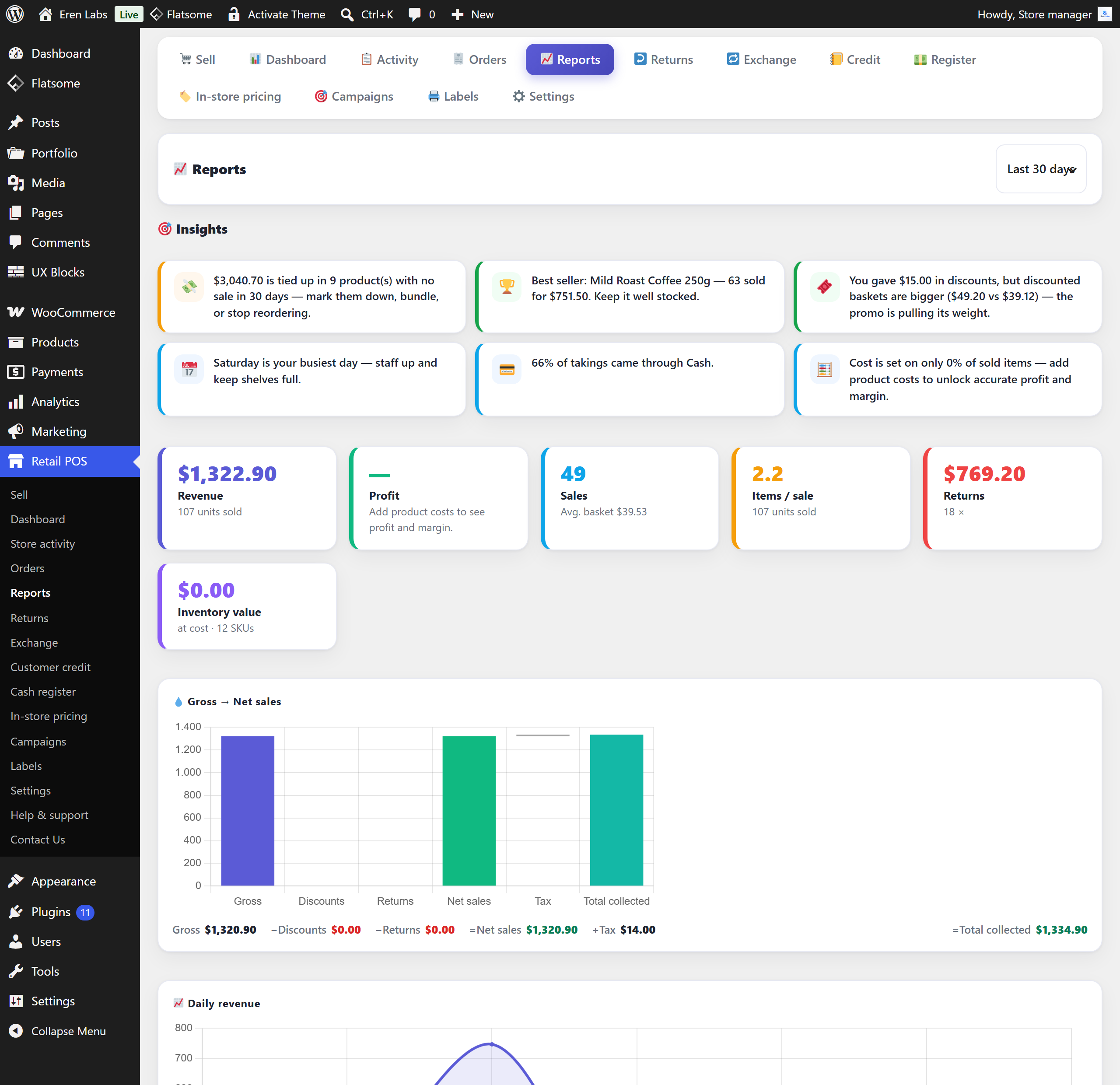Switch to the Orders tab

click(479, 59)
